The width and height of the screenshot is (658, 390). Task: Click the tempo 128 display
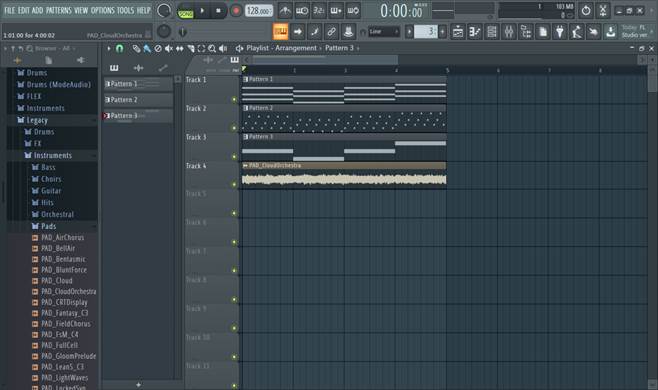coord(258,11)
